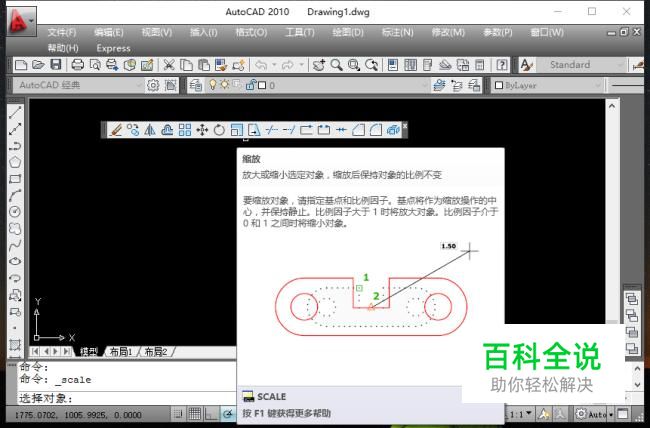Open the layer 0 dropdown list
This screenshot has width=650, height=428.
tap(315, 85)
